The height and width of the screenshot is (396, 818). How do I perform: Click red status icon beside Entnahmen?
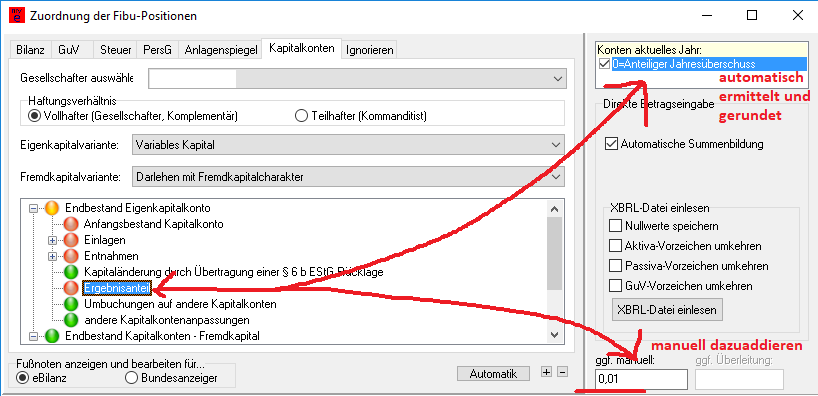point(70,256)
